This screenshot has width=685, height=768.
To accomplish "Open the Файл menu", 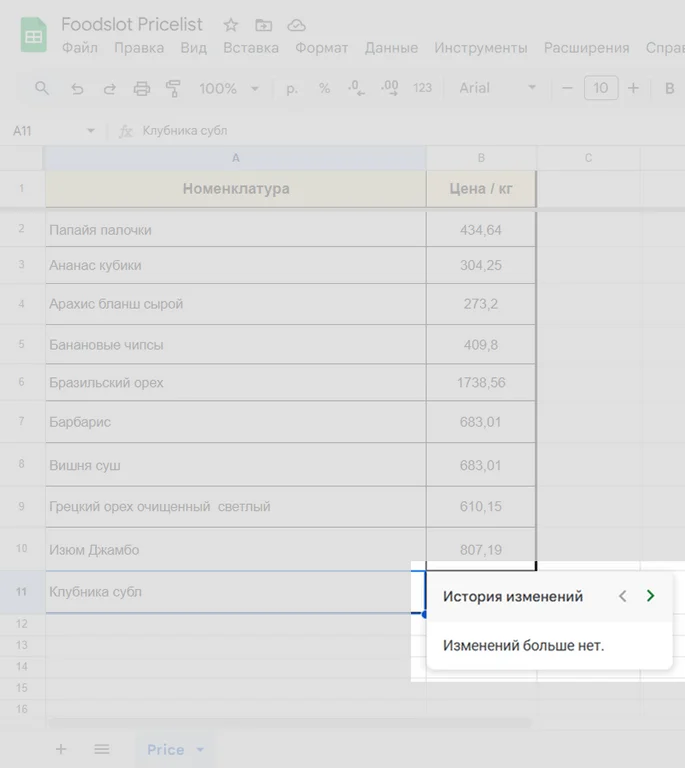I will pyautogui.click(x=79, y=48).
